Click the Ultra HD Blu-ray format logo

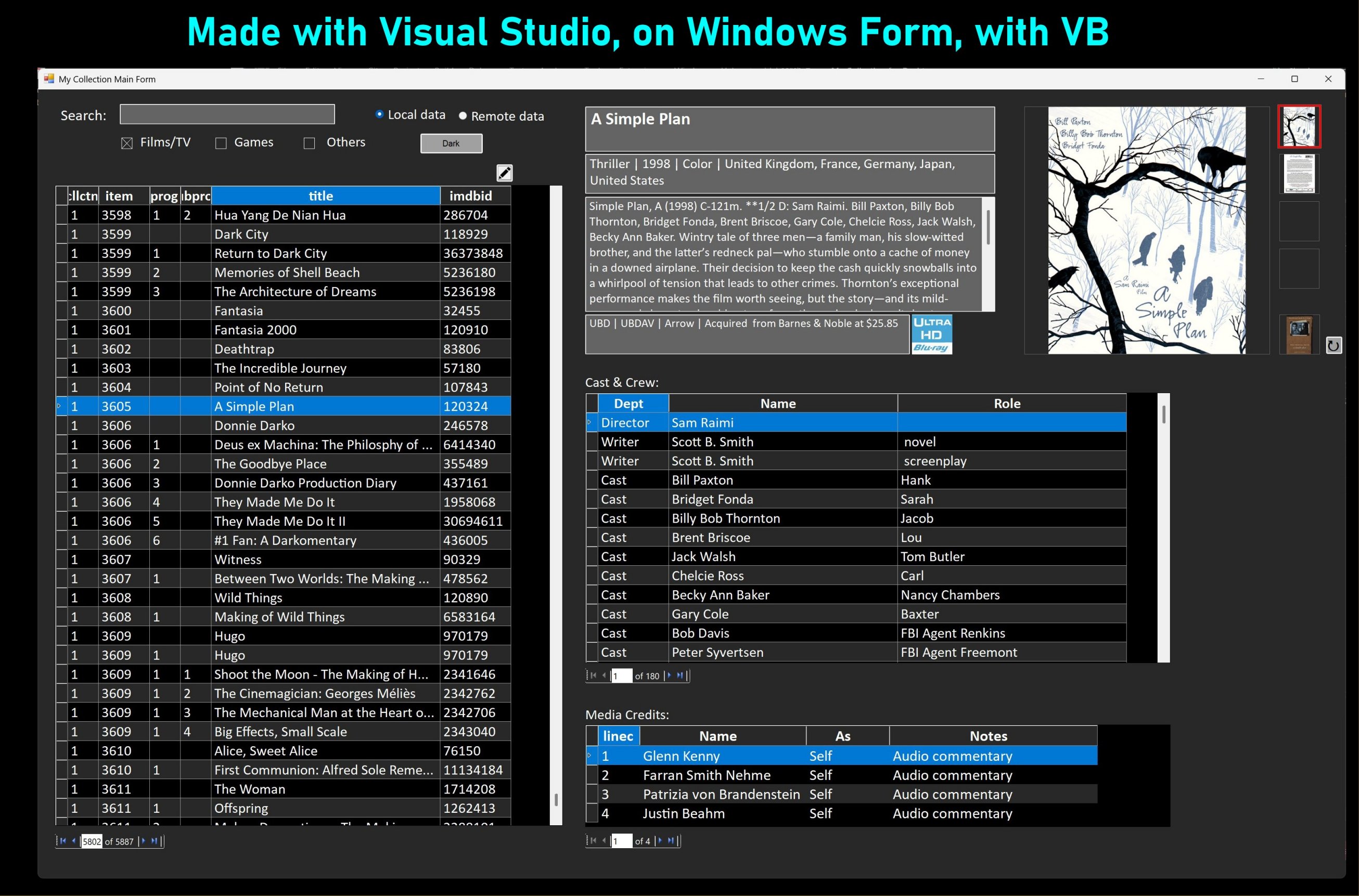(931, 334)
